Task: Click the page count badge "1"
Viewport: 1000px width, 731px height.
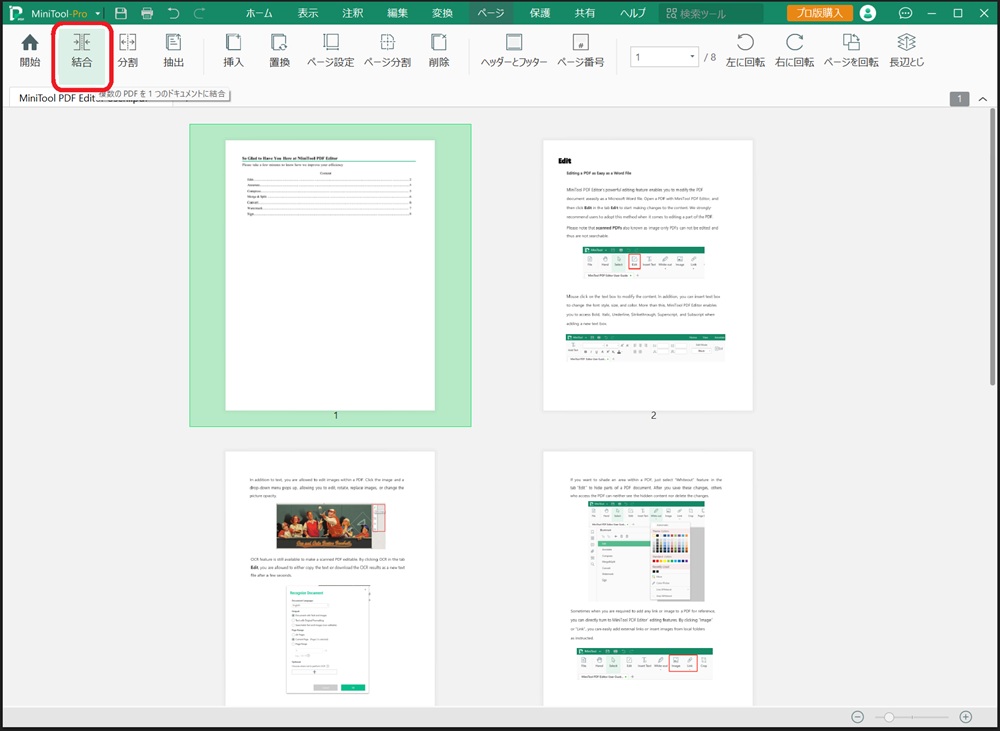Action: [959, 99]
